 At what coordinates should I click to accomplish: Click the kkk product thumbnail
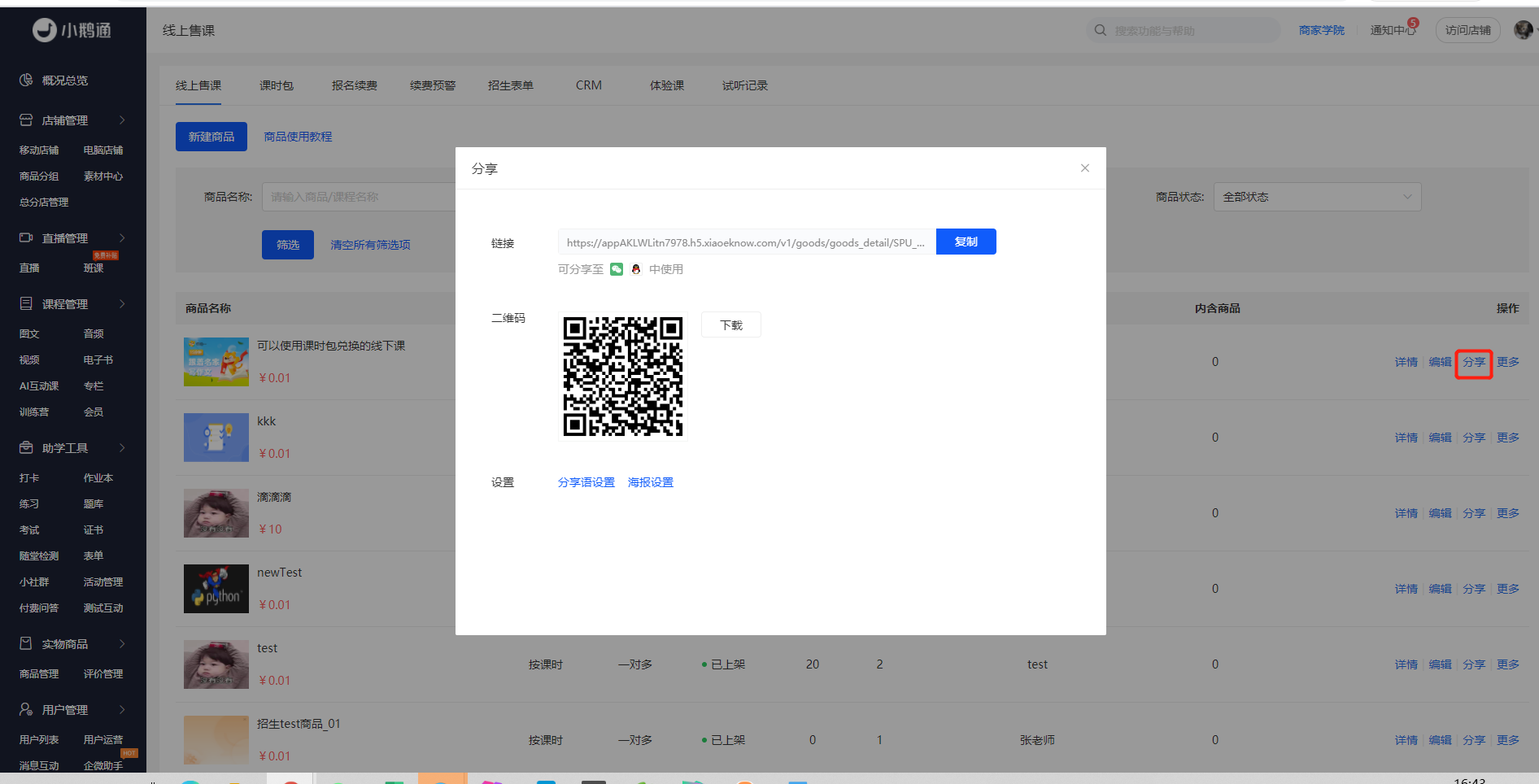[216, 438]
